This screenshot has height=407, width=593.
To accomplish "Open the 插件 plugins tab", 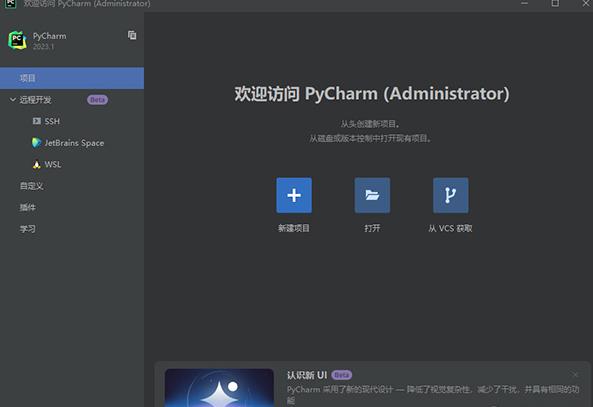I will pos(28,208).
